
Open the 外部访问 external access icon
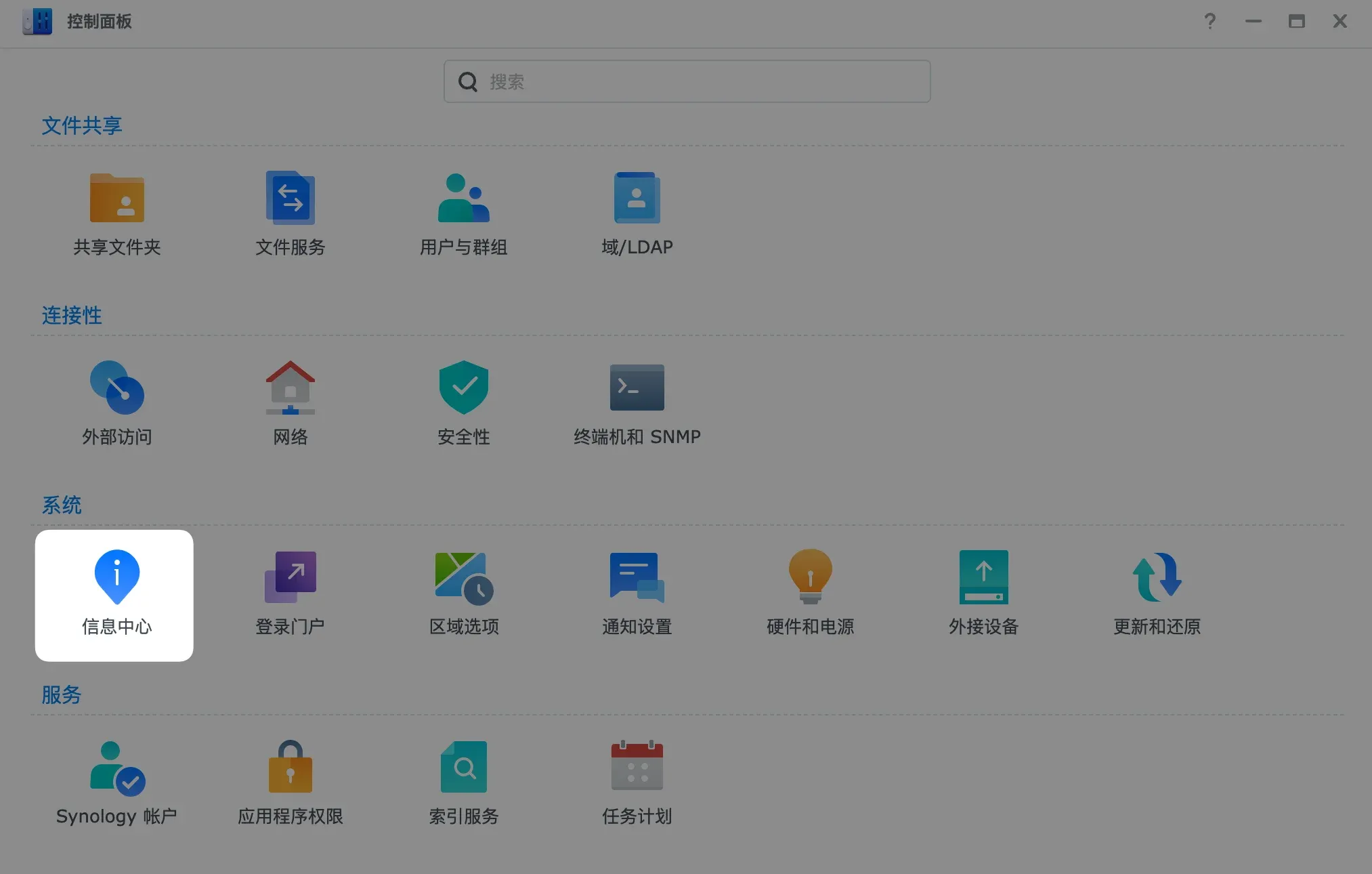pyautogui.click(x=116, y=388)
